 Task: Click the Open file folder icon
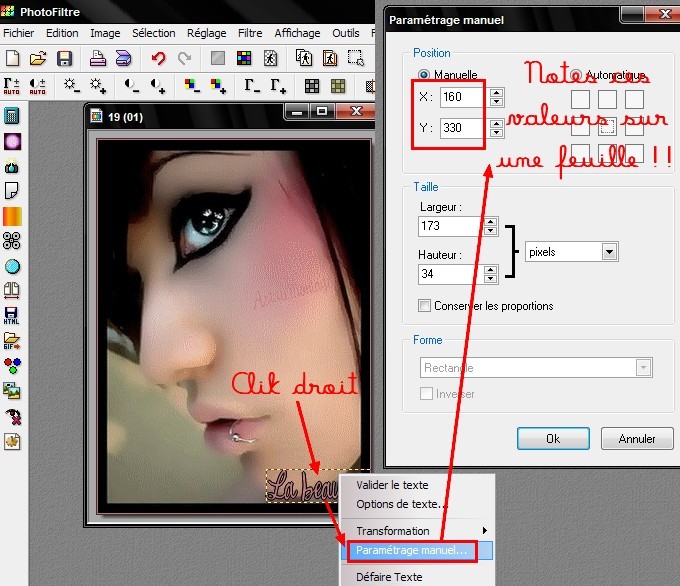pyautogui.click(x=38, y=58)
